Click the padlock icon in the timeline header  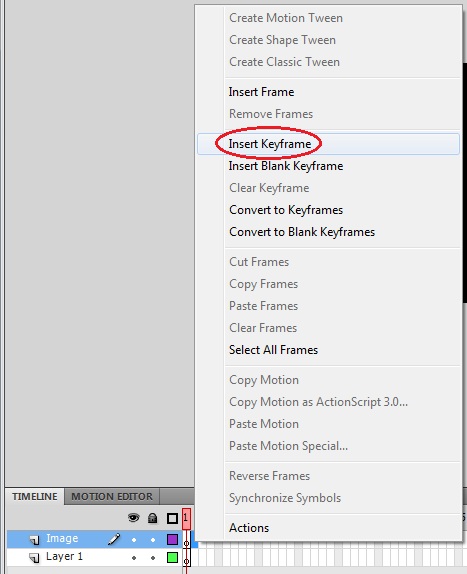(153, 518)
